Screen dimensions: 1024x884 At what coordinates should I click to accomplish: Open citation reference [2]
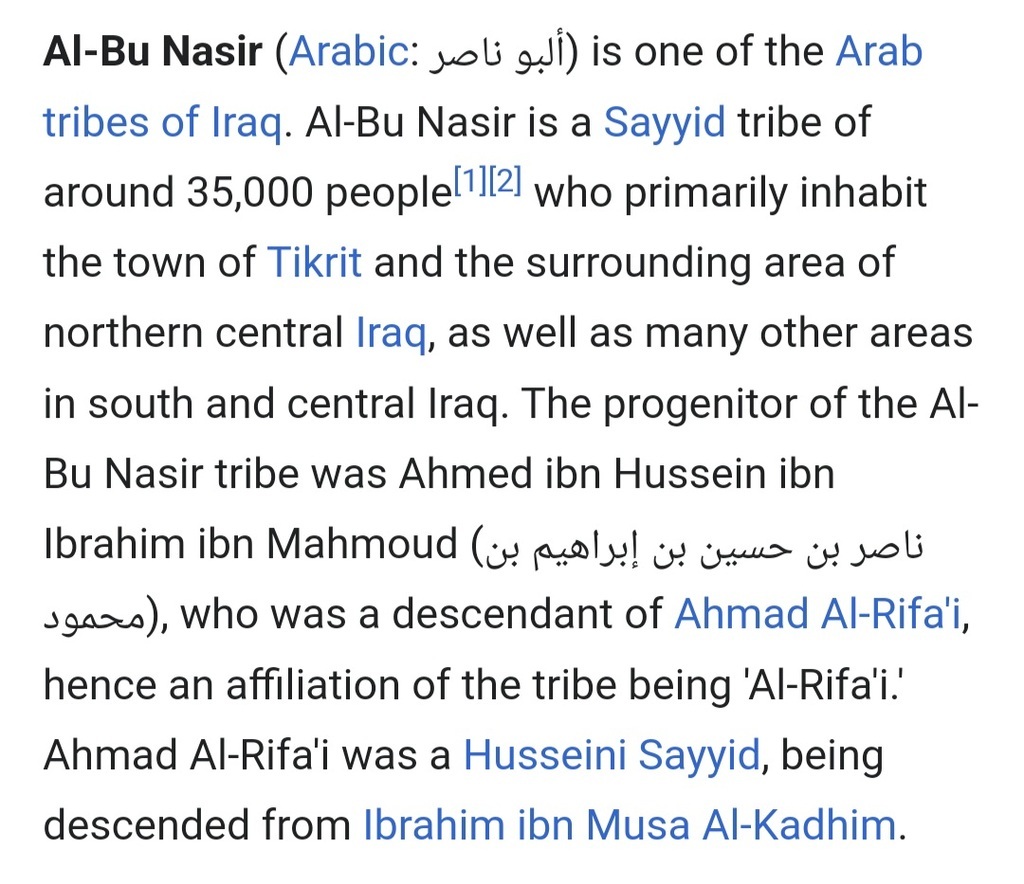pos(505,180)
